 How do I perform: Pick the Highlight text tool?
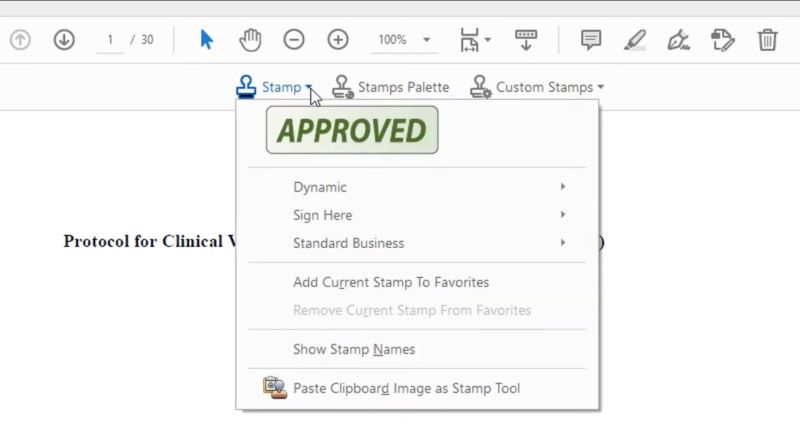pyautogui.click(x=635, y=40)
